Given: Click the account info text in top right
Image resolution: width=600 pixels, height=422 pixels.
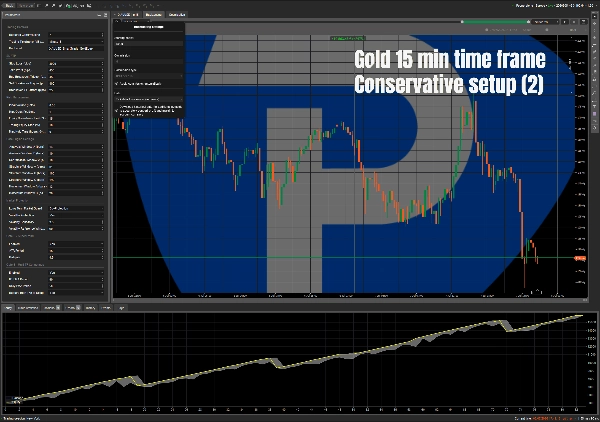Looking at the screenshot, I should pos(553,6).
